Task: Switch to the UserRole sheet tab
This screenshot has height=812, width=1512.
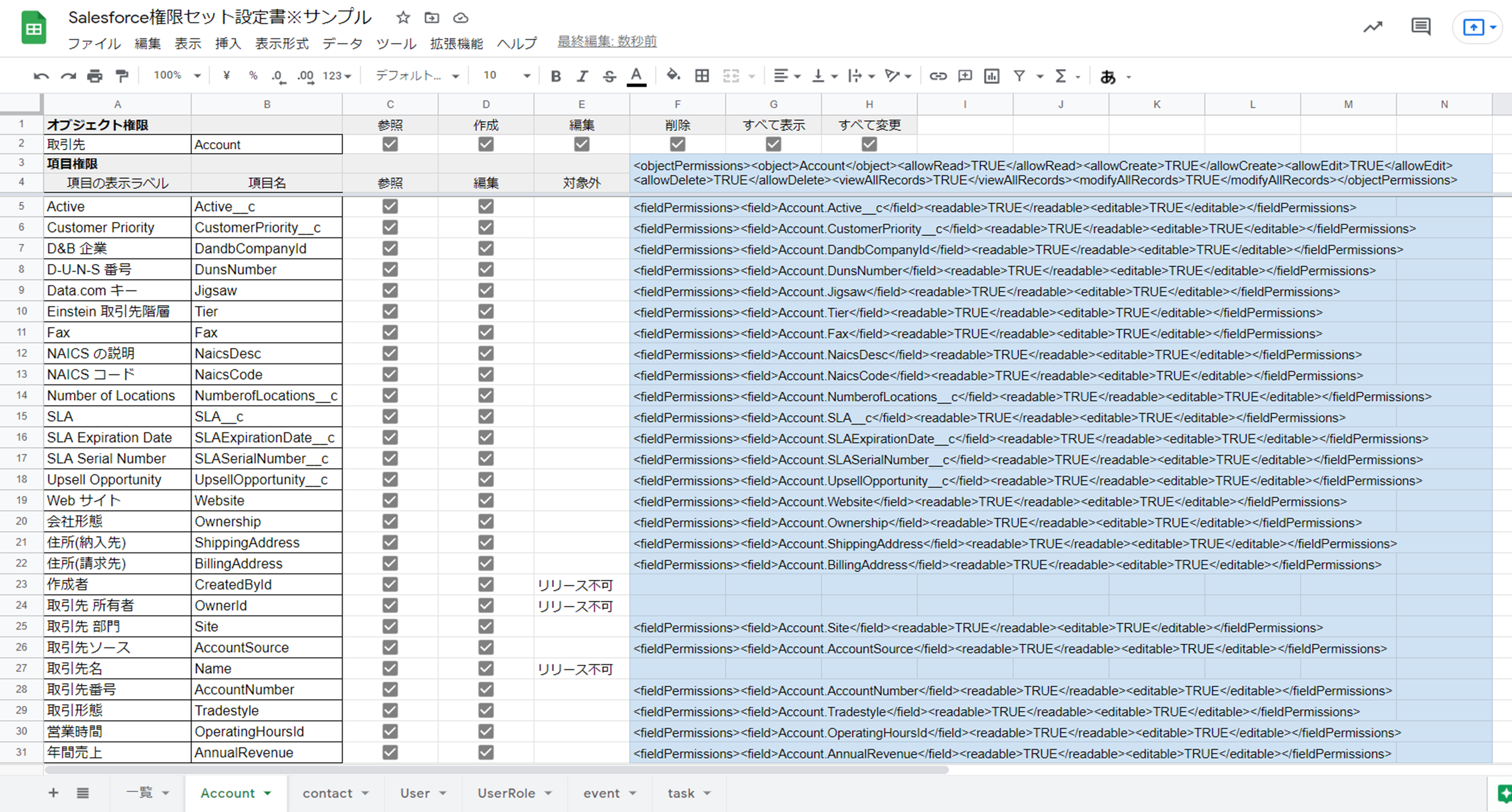Action: click(x=506, y=793)
